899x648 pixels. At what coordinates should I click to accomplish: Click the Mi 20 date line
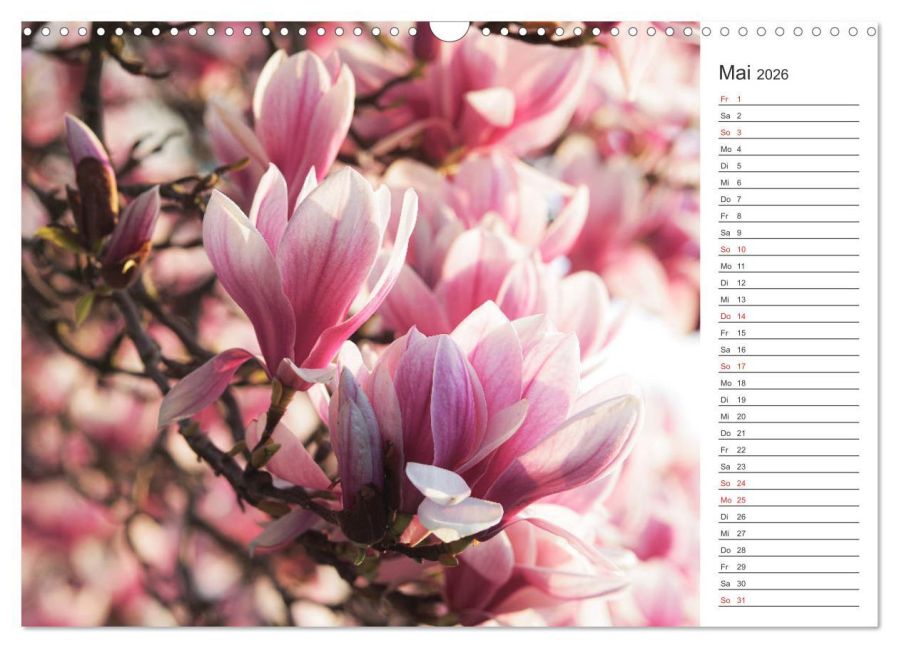789,416
